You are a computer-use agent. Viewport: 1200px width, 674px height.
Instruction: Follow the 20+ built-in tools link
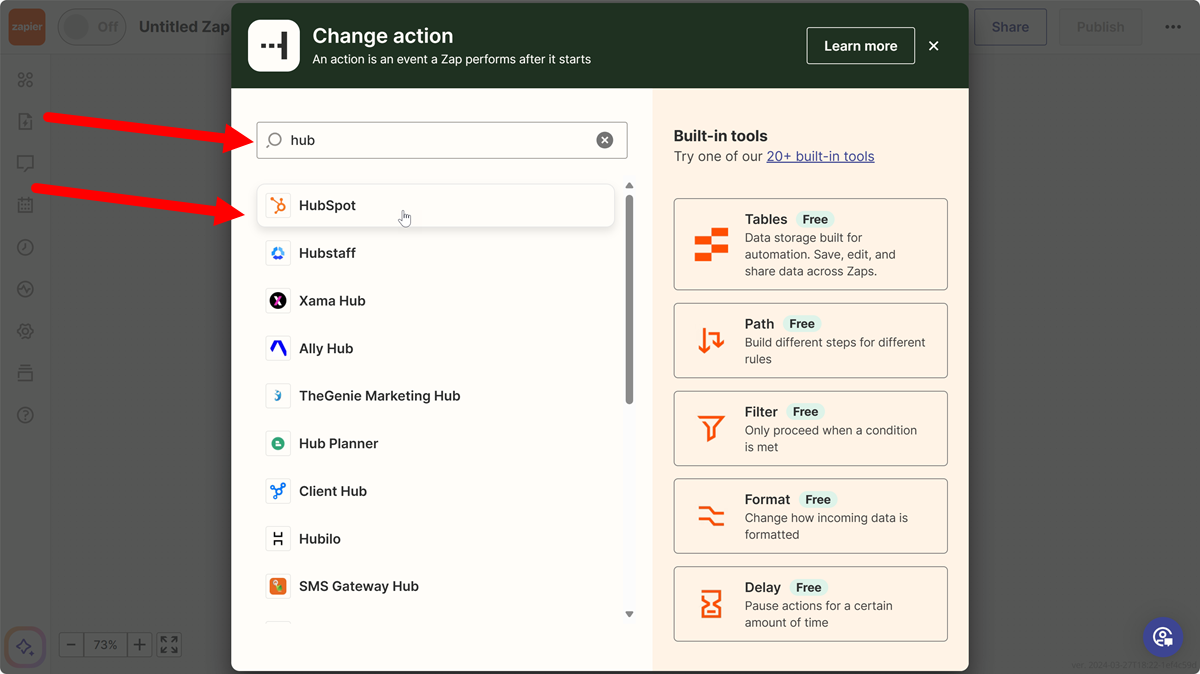pos(820,156)
